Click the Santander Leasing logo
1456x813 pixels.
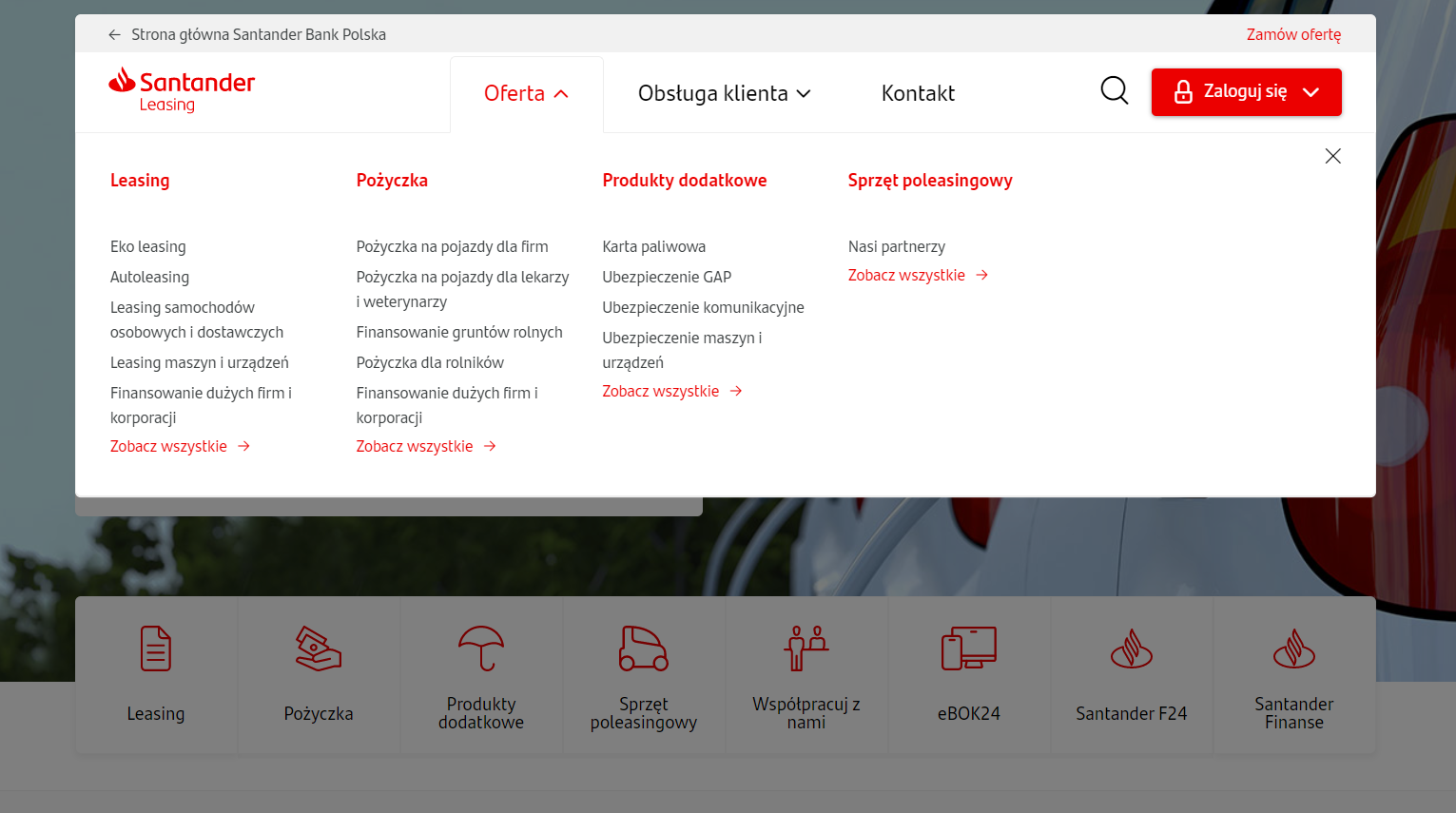coord(182,90)
